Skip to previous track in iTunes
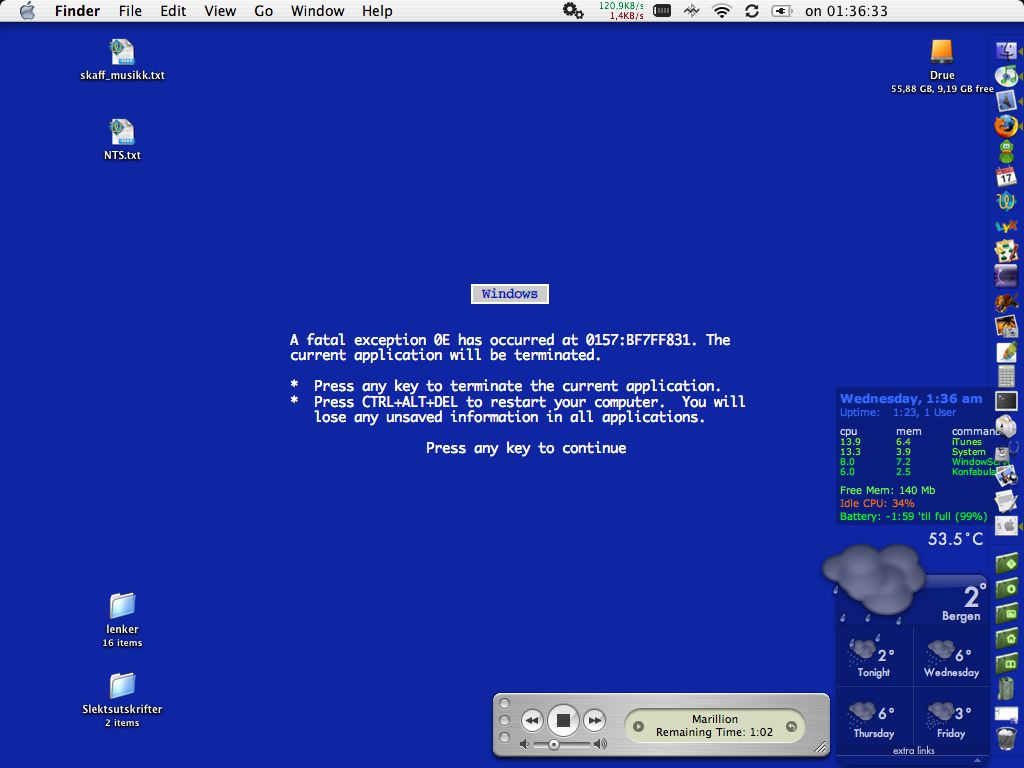Viewport: 1024px width, 768px height. tap(532, 721)
